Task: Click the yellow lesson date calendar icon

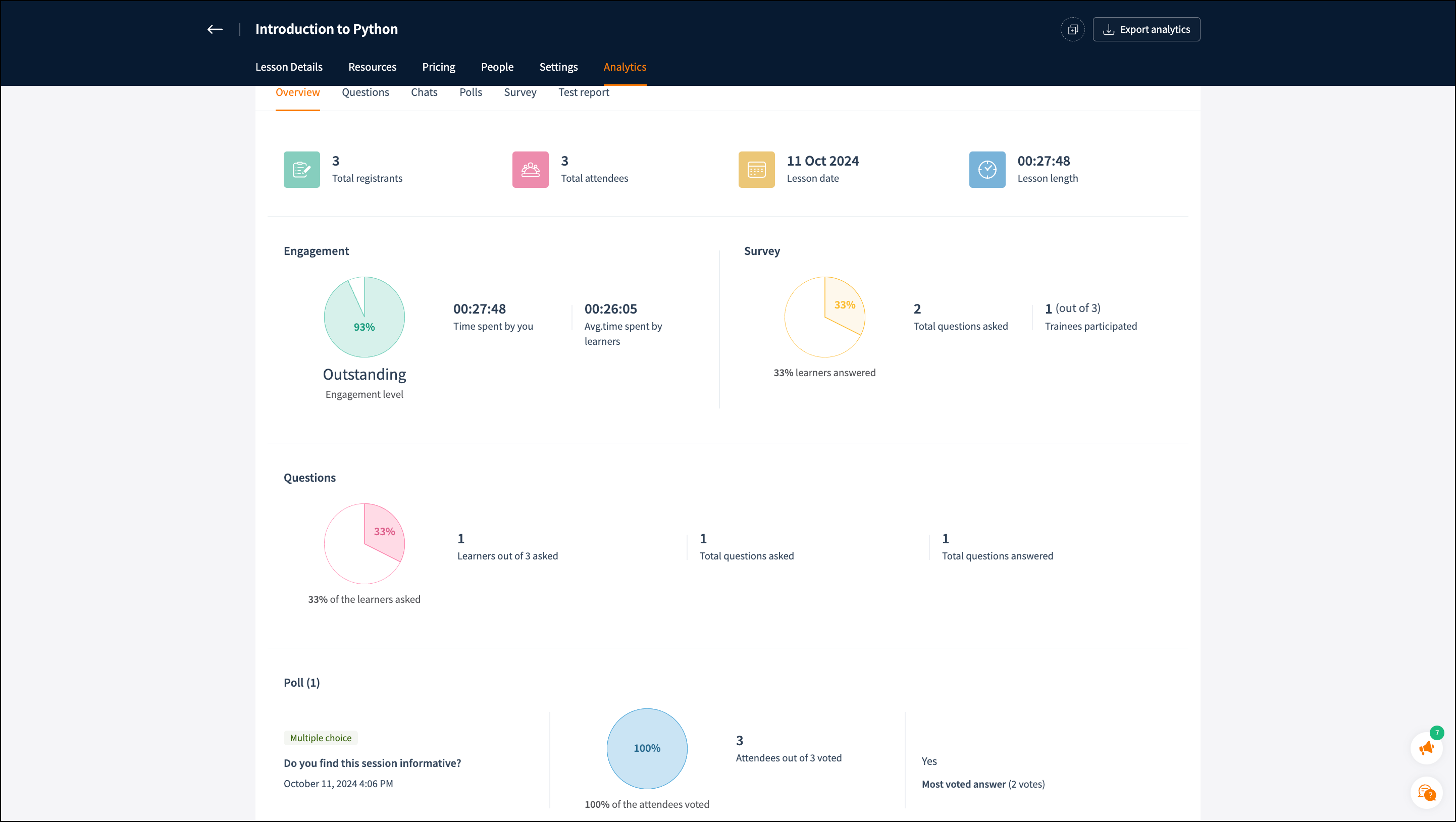Action: (756, 170)
